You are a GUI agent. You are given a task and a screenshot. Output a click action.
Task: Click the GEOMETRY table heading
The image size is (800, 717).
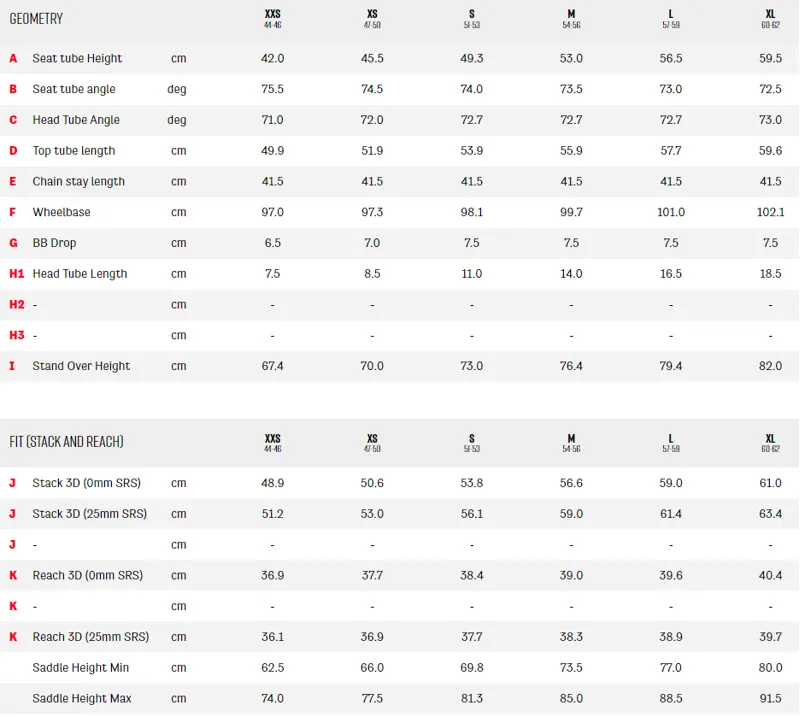[x=37, y=19]
